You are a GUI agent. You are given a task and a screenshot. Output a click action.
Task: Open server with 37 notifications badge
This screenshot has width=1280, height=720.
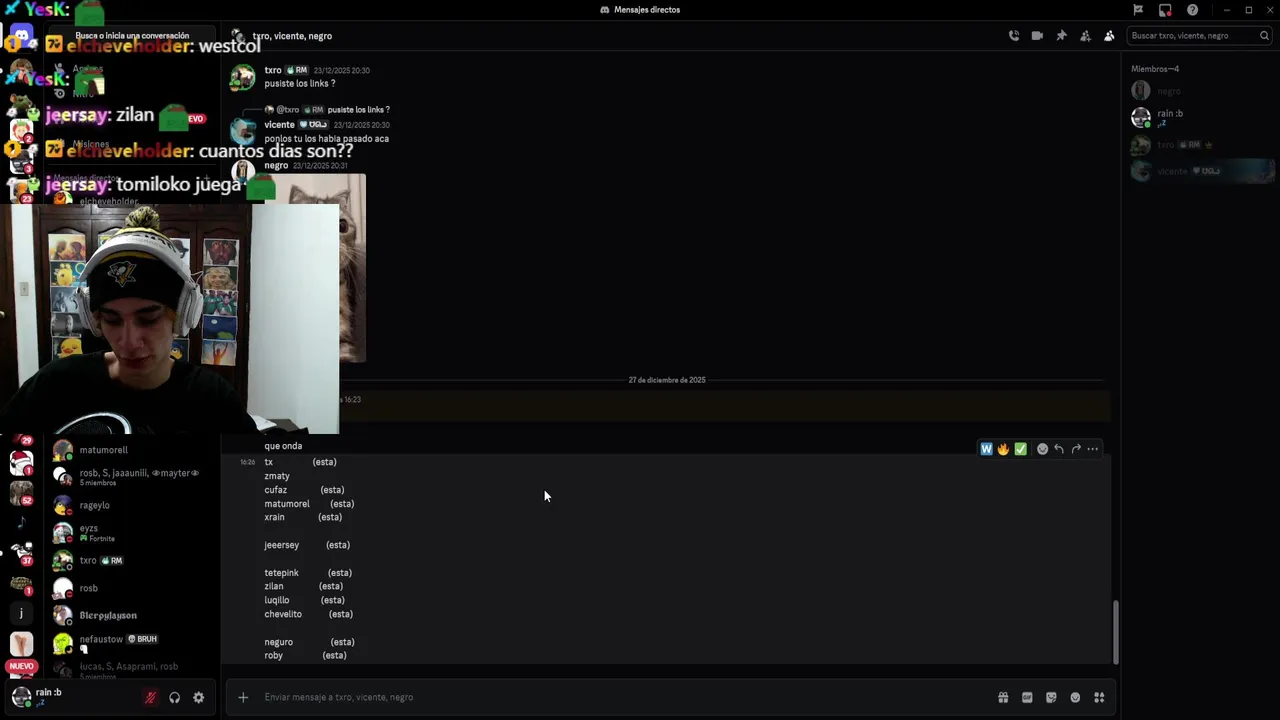click(21, 552)
